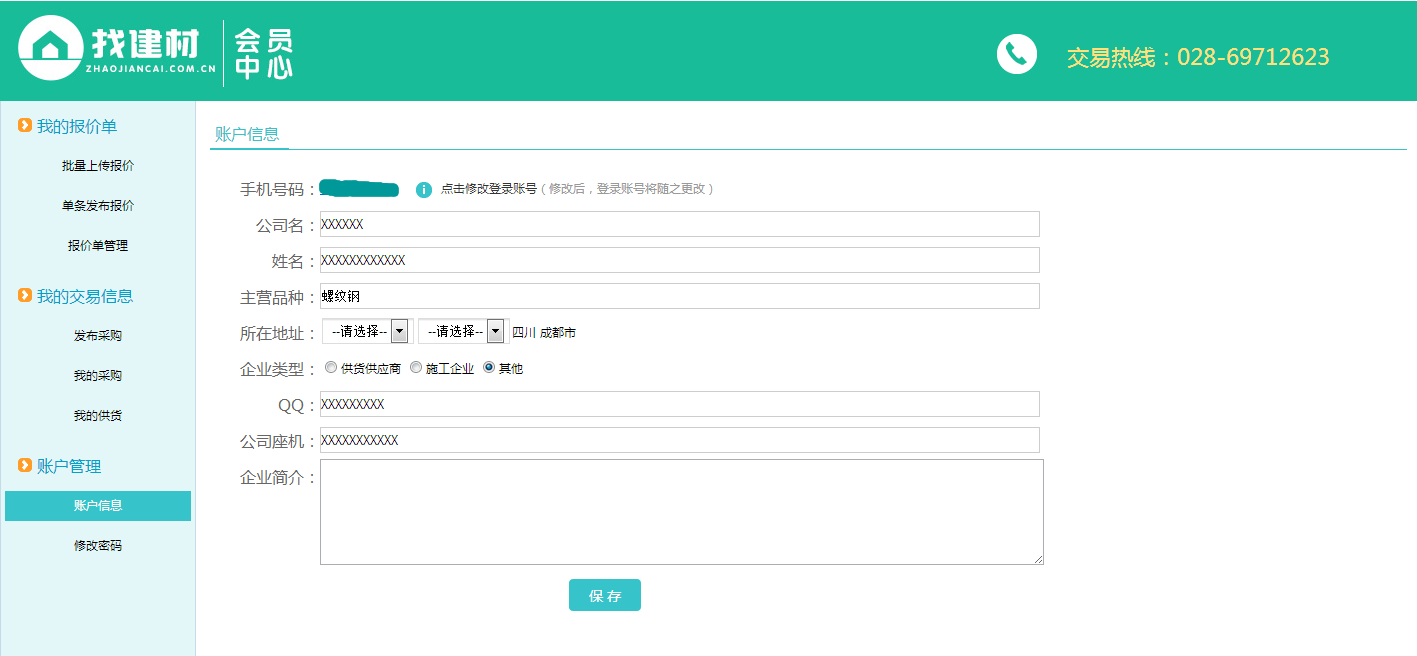Click arrow icon next to 我的报价单
1417x656 pixels.
25,125
